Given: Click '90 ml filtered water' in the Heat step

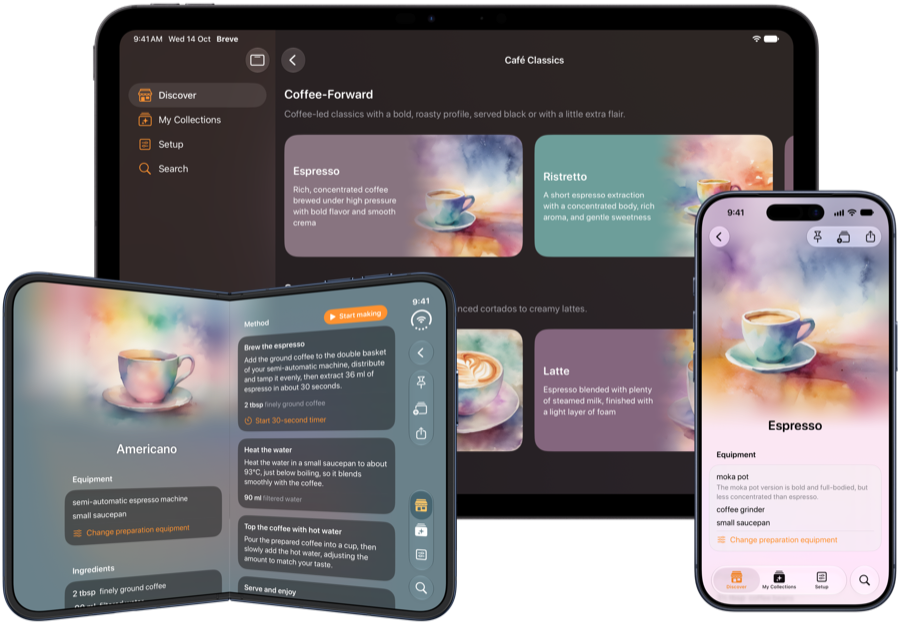Looking at the screenshot, I should 273,498.
